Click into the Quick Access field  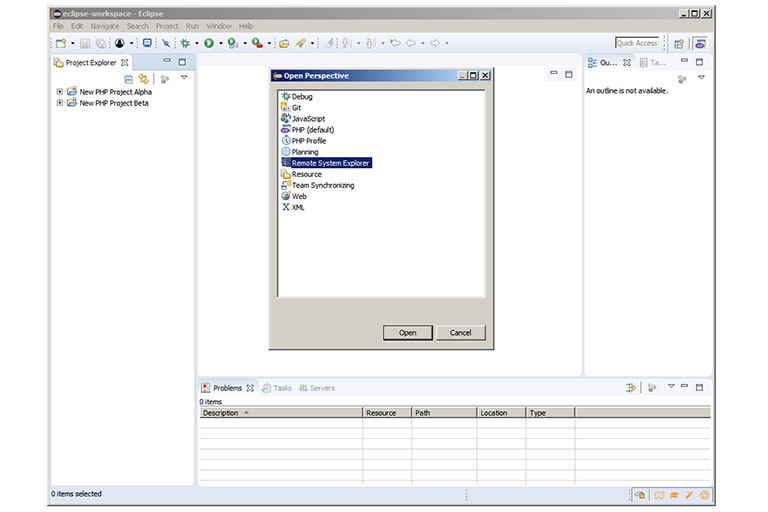(637, 43)
